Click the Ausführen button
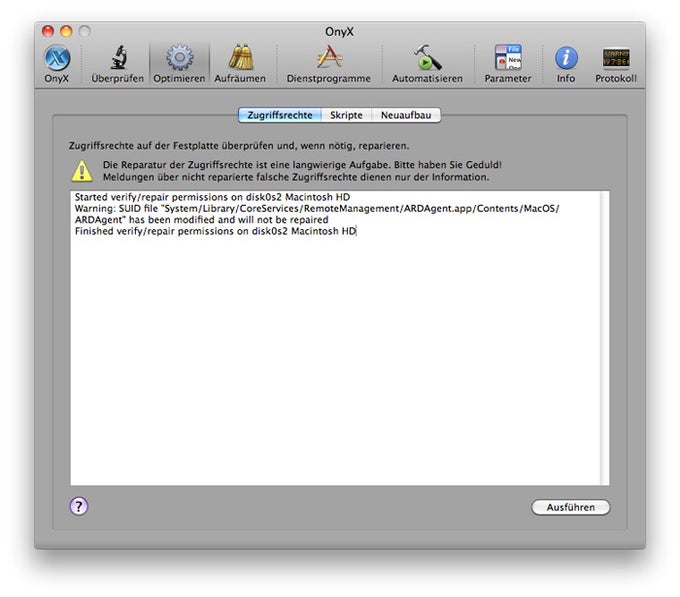Image resolution: width=680 pixels, height=597 pixels. [x=570, y=507]
